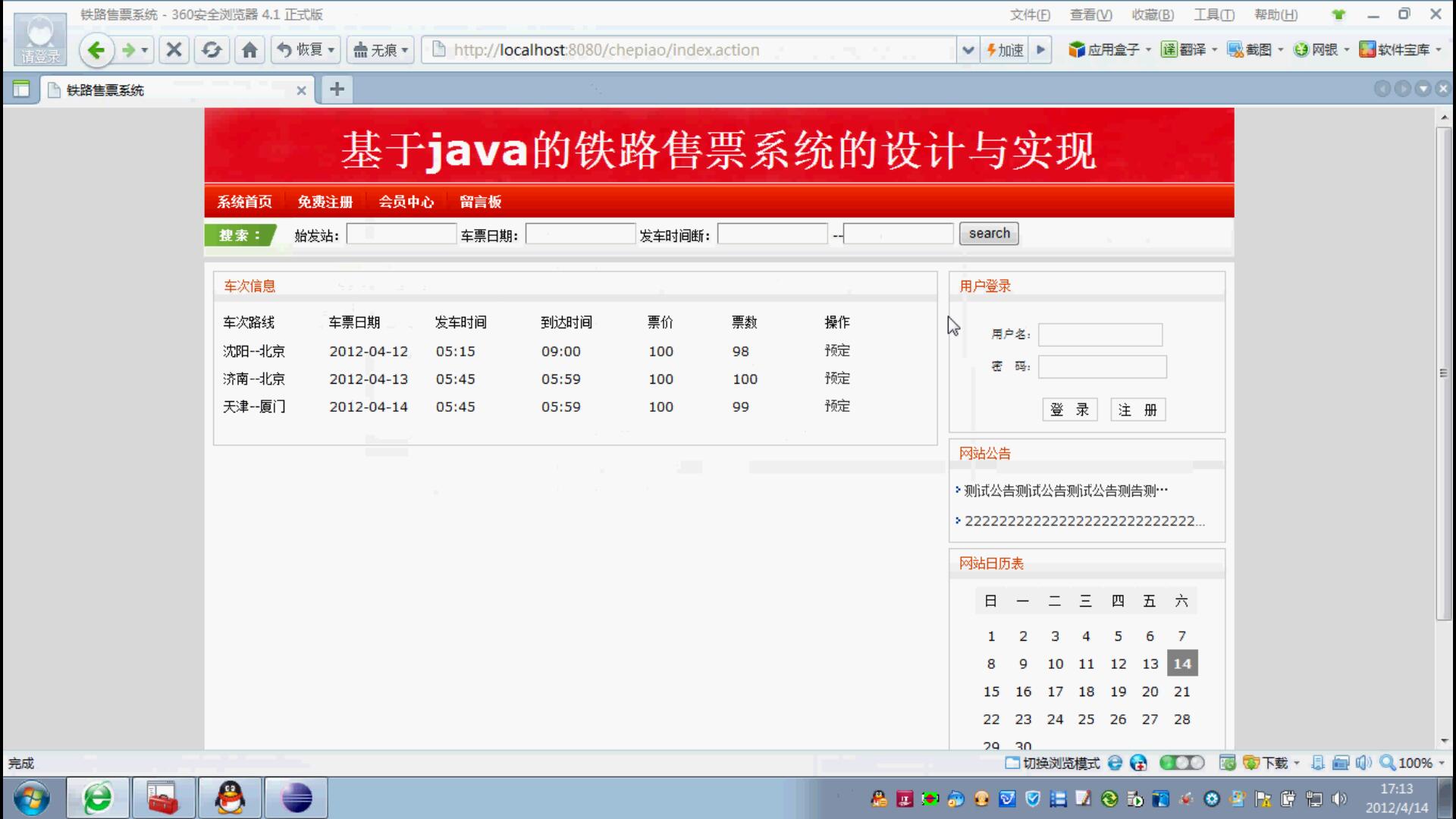This screenshot has height=819, width=1456.
Task: Click the 请登录 account avatar
Action: pos(39,39)
